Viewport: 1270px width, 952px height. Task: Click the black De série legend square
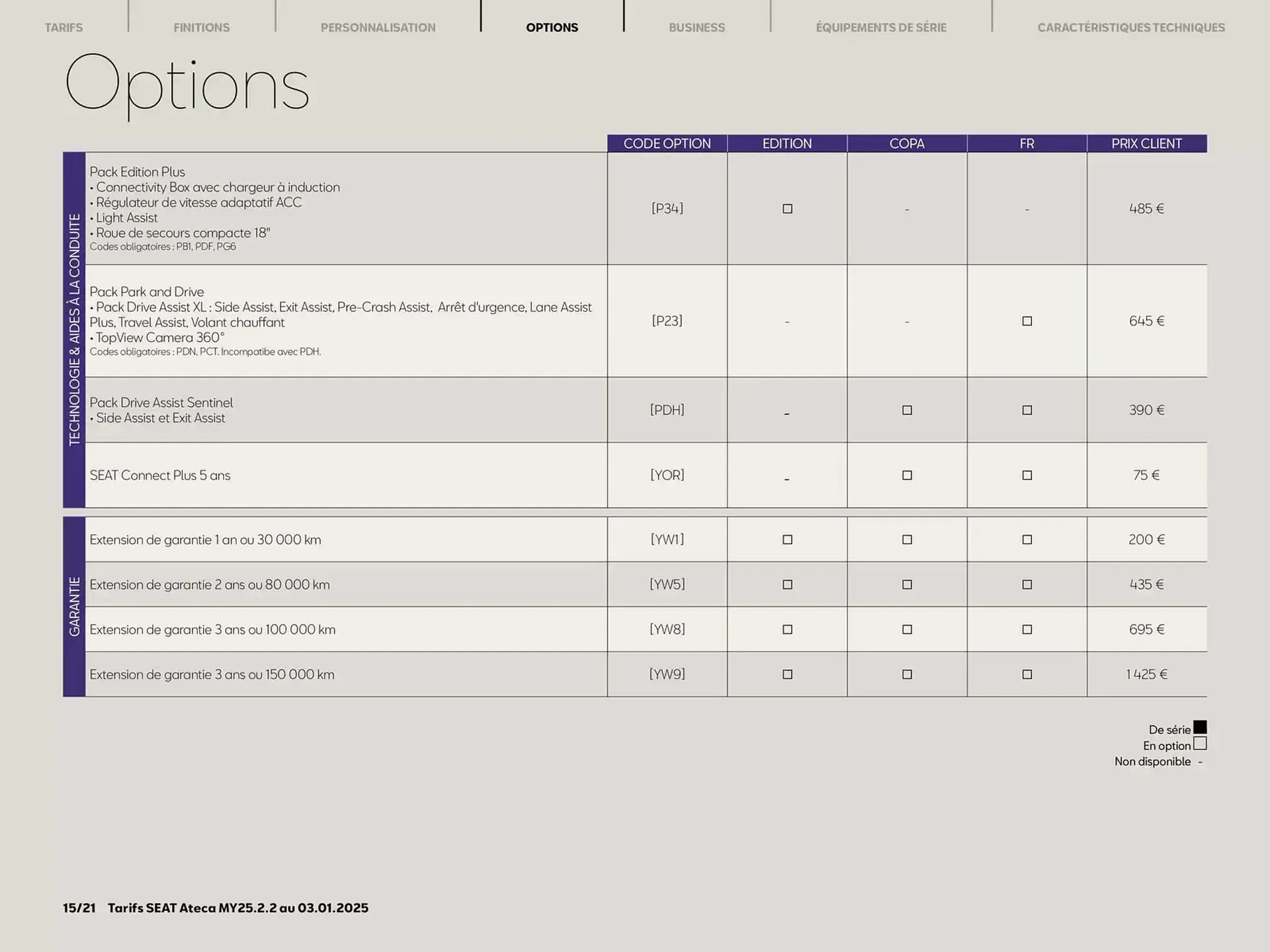pos(1200,728)
